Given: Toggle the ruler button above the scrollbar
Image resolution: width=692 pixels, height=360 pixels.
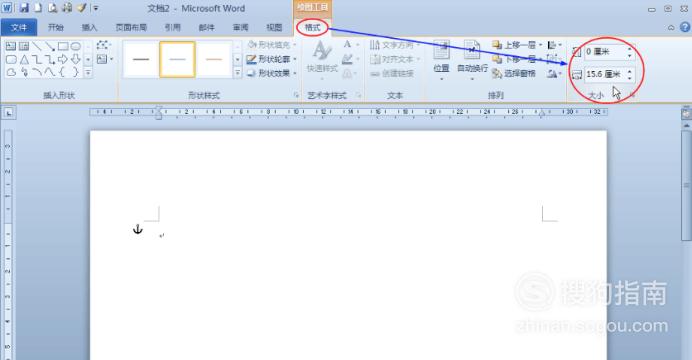Looking at the screenshot, I should pyautogui.click(x=686, y=113).
